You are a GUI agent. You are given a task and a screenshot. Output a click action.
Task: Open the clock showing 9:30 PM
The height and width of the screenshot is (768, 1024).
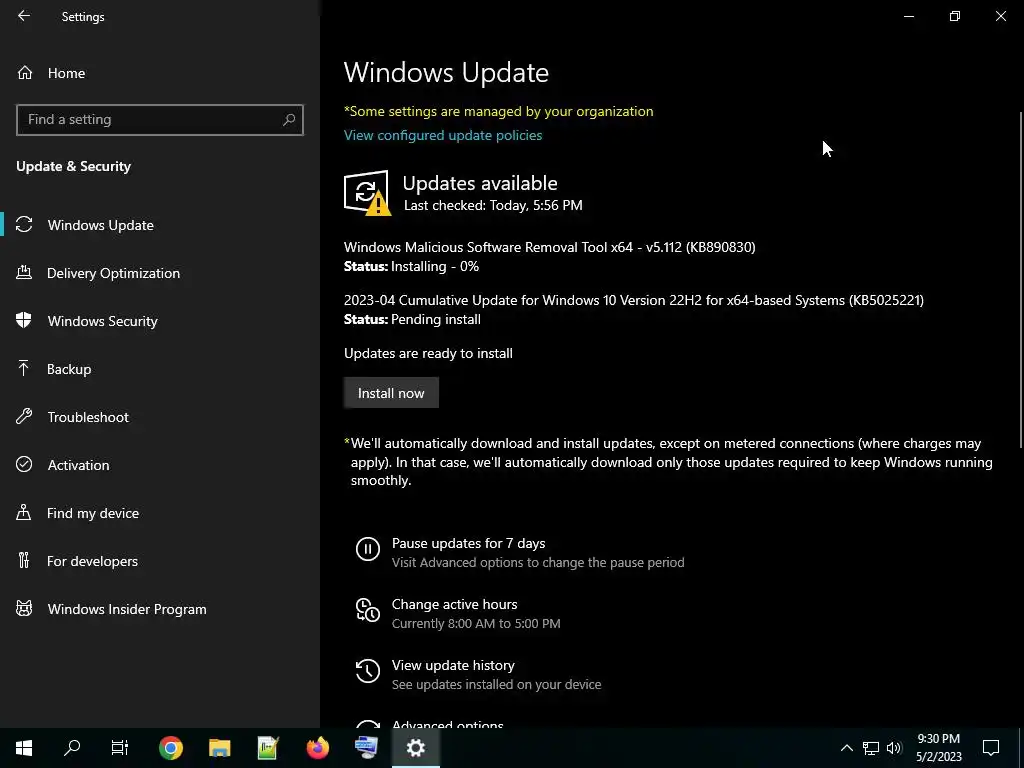click(x=938, y=748)
